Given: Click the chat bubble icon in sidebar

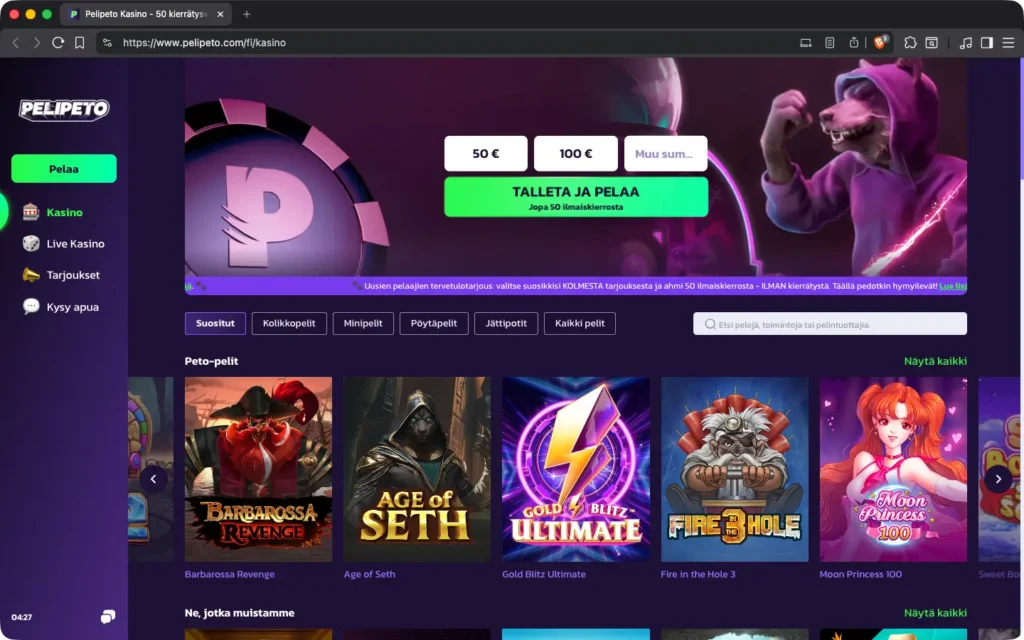Looking at the screenshot, I should [x=108, y=617].
